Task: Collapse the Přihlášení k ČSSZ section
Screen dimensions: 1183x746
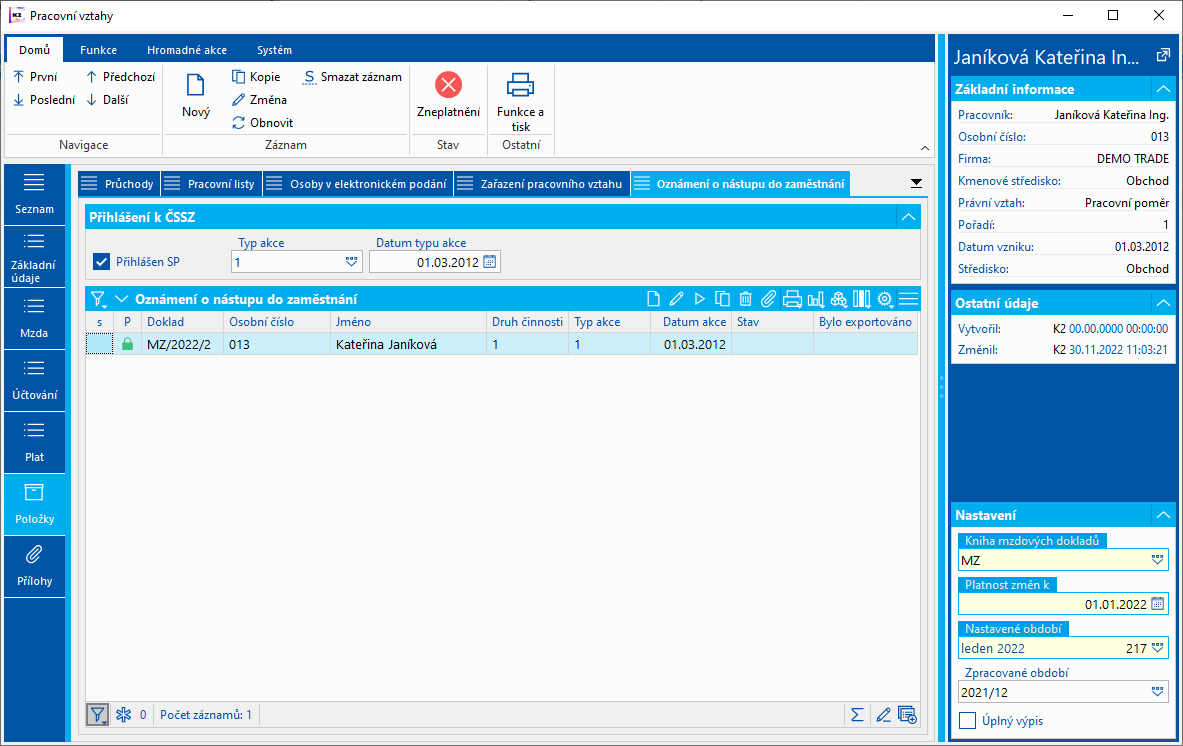Action: [x=908, y=217]
